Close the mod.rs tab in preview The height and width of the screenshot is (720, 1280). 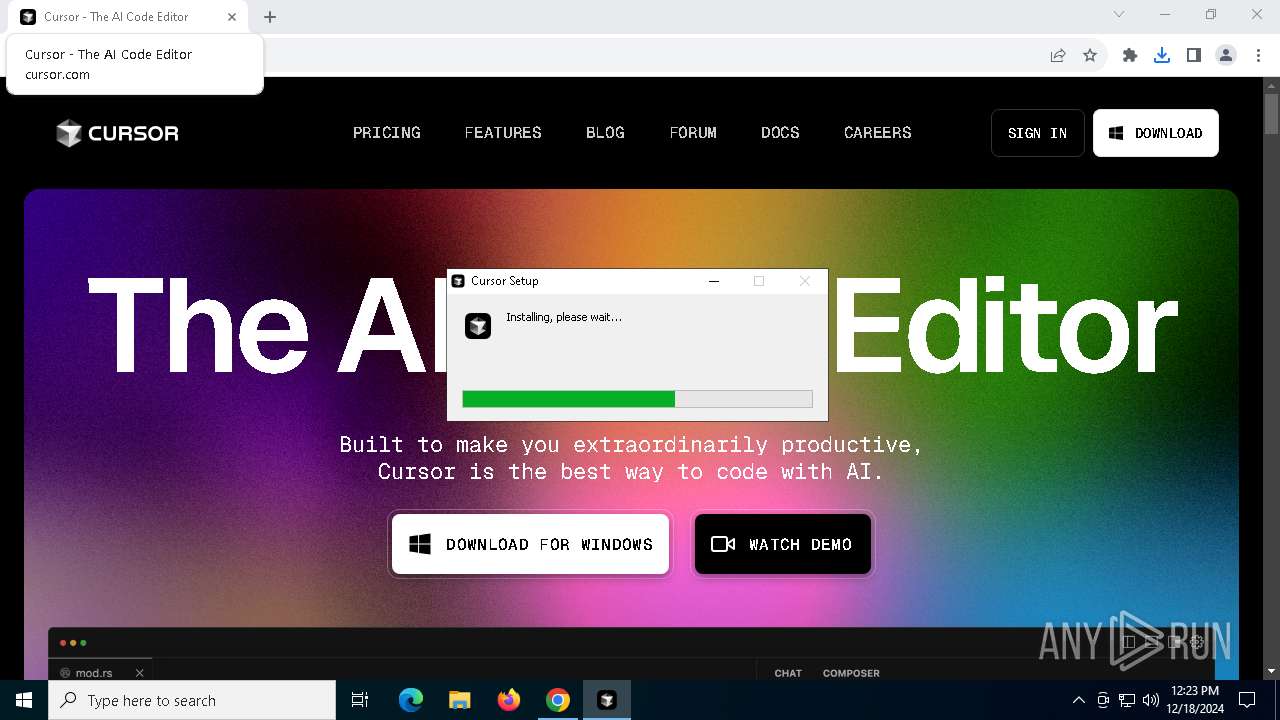pos(139,673)
